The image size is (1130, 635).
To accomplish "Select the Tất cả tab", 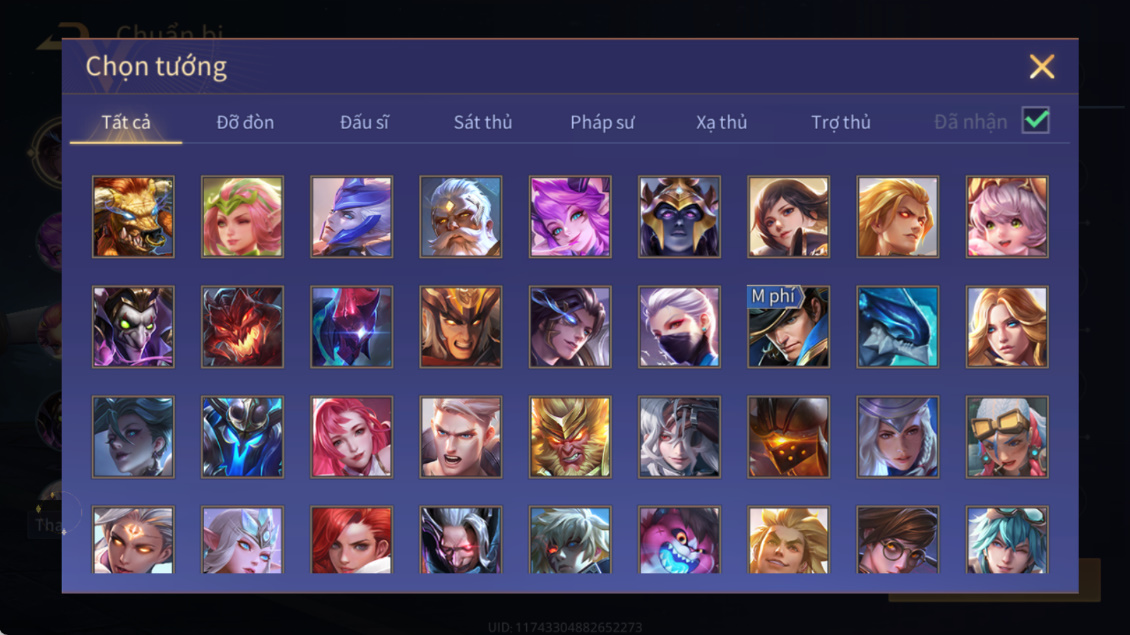I will click(x=126, y=123).
